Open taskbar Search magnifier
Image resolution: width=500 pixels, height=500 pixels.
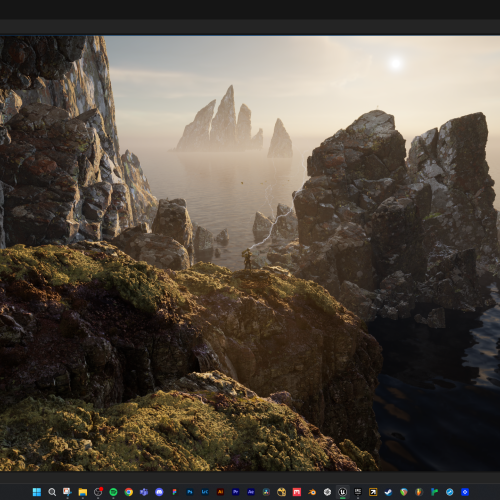52,492
